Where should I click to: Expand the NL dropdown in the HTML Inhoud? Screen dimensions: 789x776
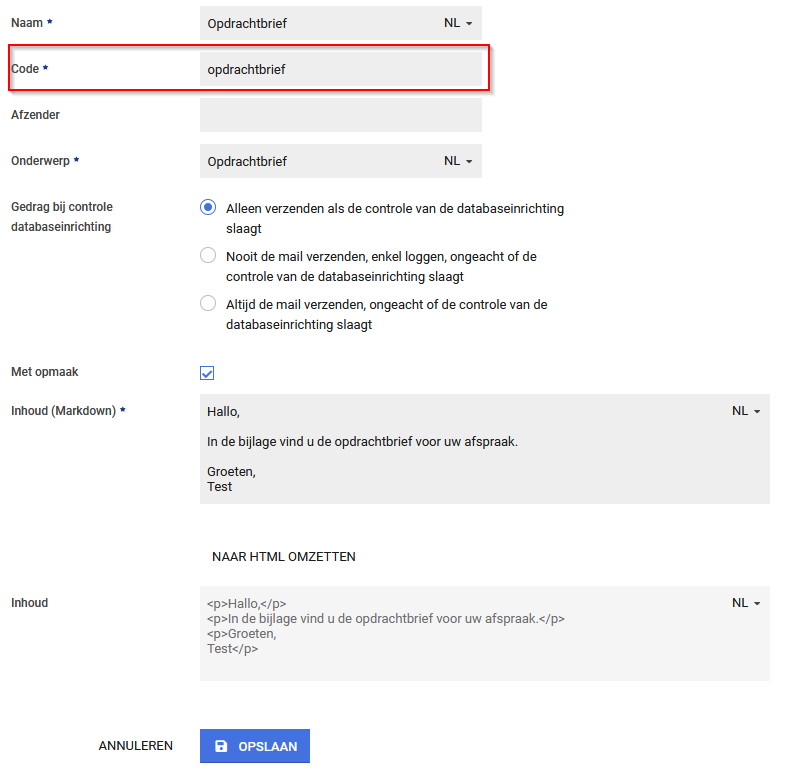click(746, 603)
